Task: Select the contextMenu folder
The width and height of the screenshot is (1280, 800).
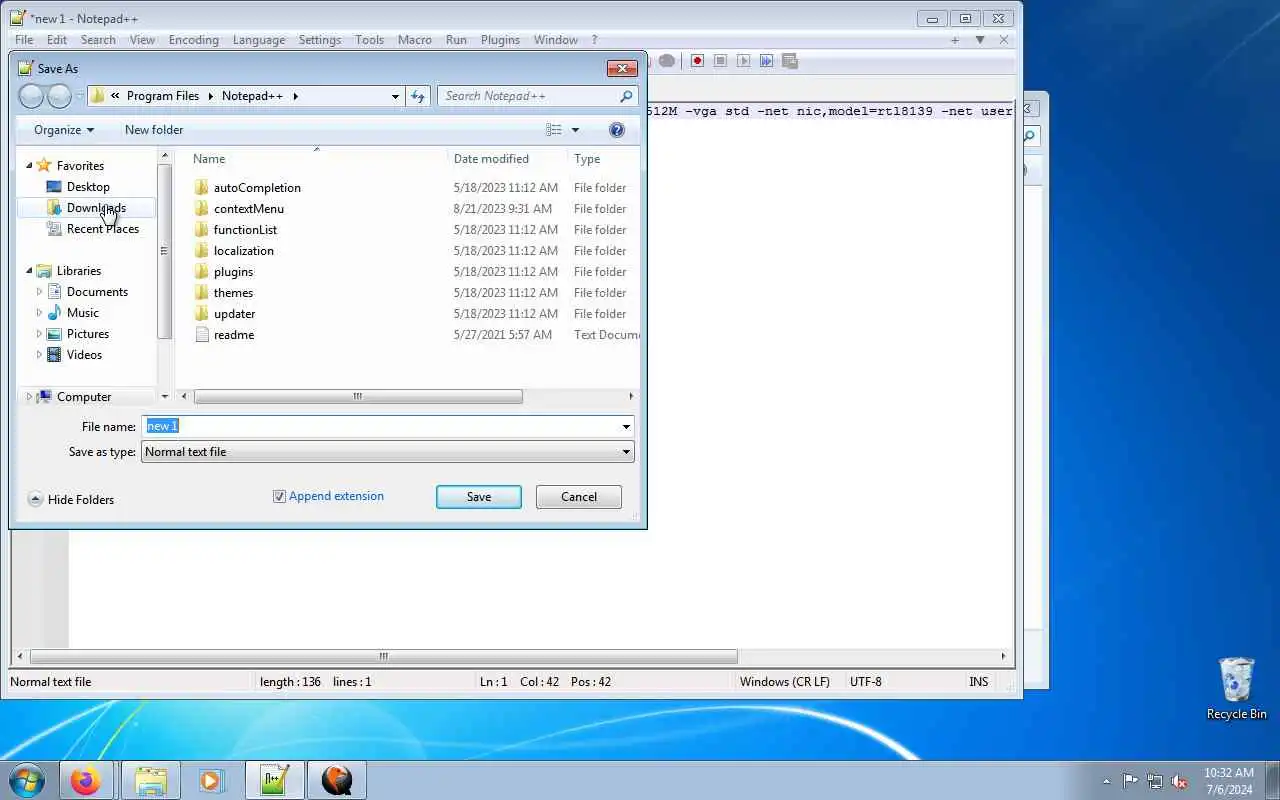Action: click(x=249, y=209)
